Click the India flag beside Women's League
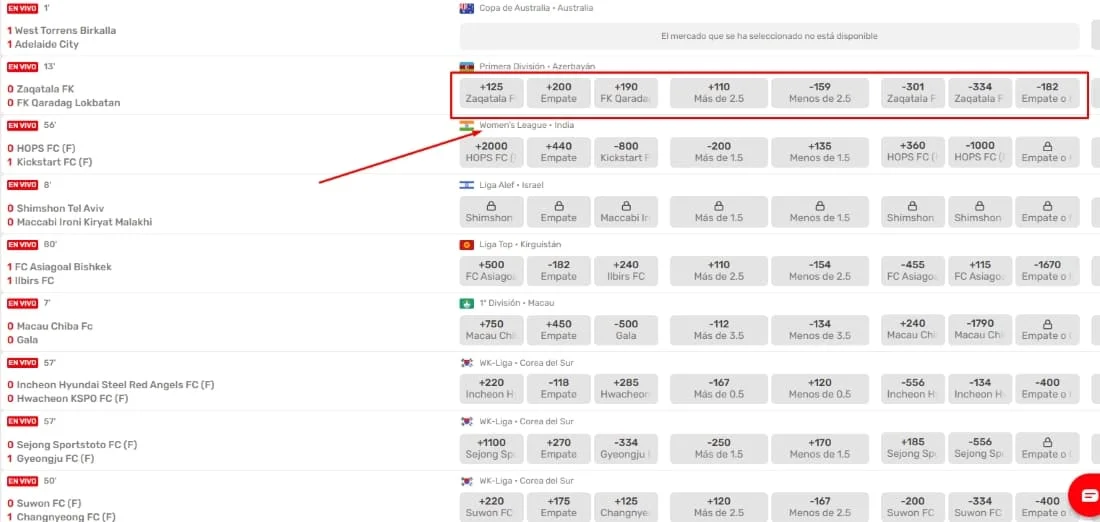 466,126
